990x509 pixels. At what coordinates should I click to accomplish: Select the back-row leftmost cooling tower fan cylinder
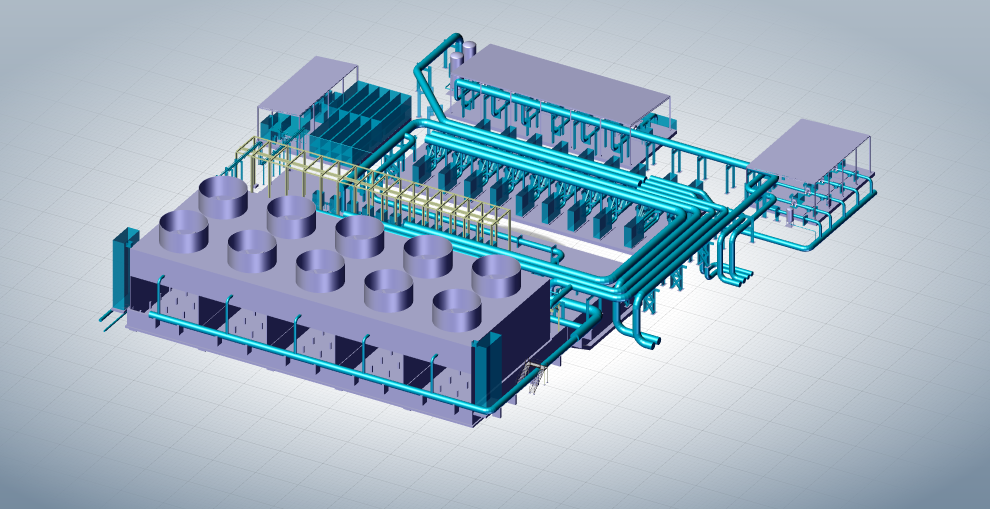[223, 198]
